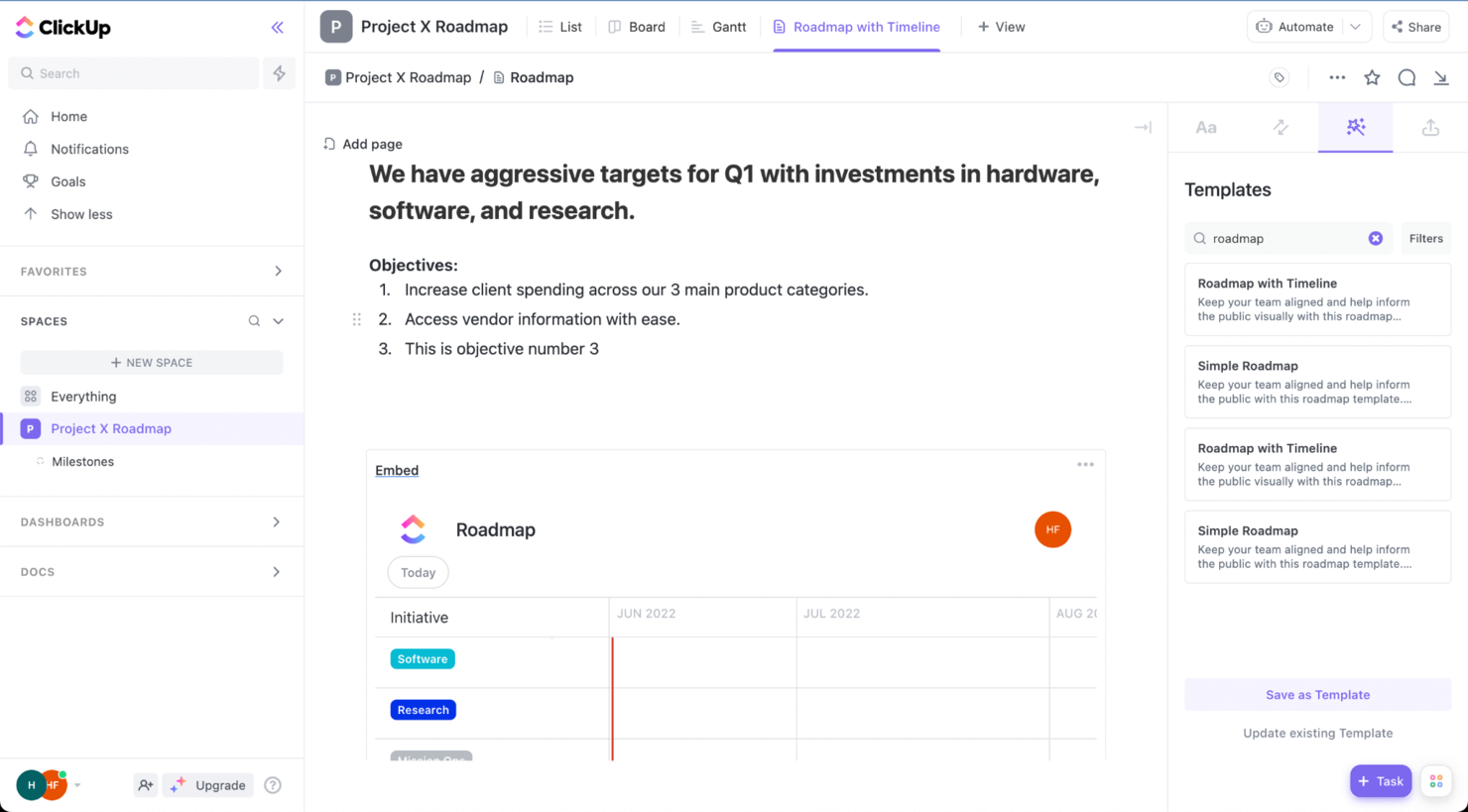
Task: Open the Embed link in the page
Action: point(397,470)
